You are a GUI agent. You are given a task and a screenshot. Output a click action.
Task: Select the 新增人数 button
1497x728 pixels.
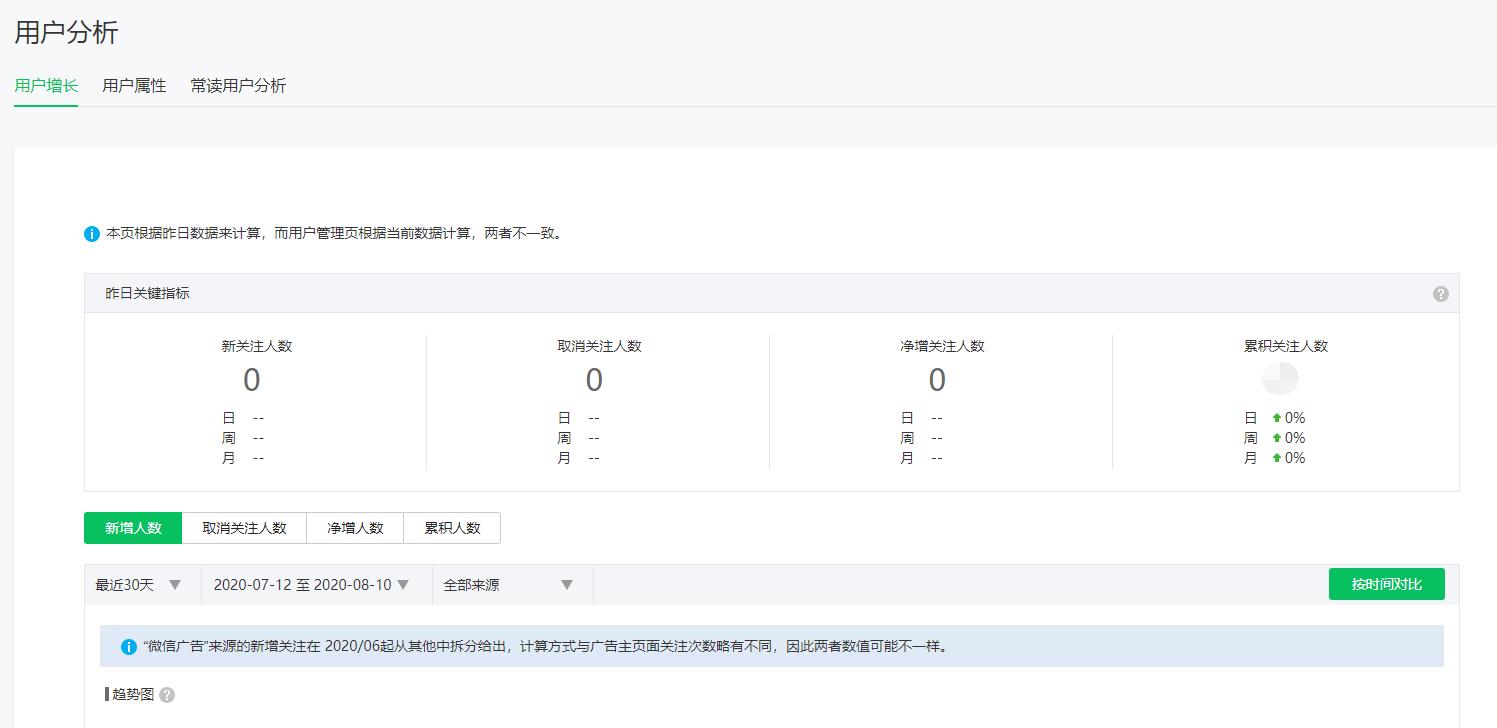point(133,528)
